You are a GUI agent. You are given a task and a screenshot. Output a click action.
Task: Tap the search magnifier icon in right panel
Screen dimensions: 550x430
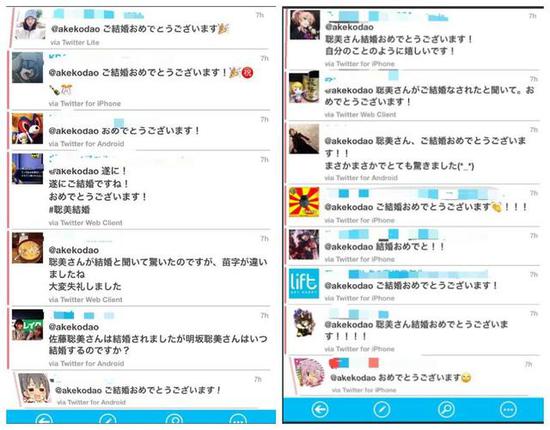446,409
